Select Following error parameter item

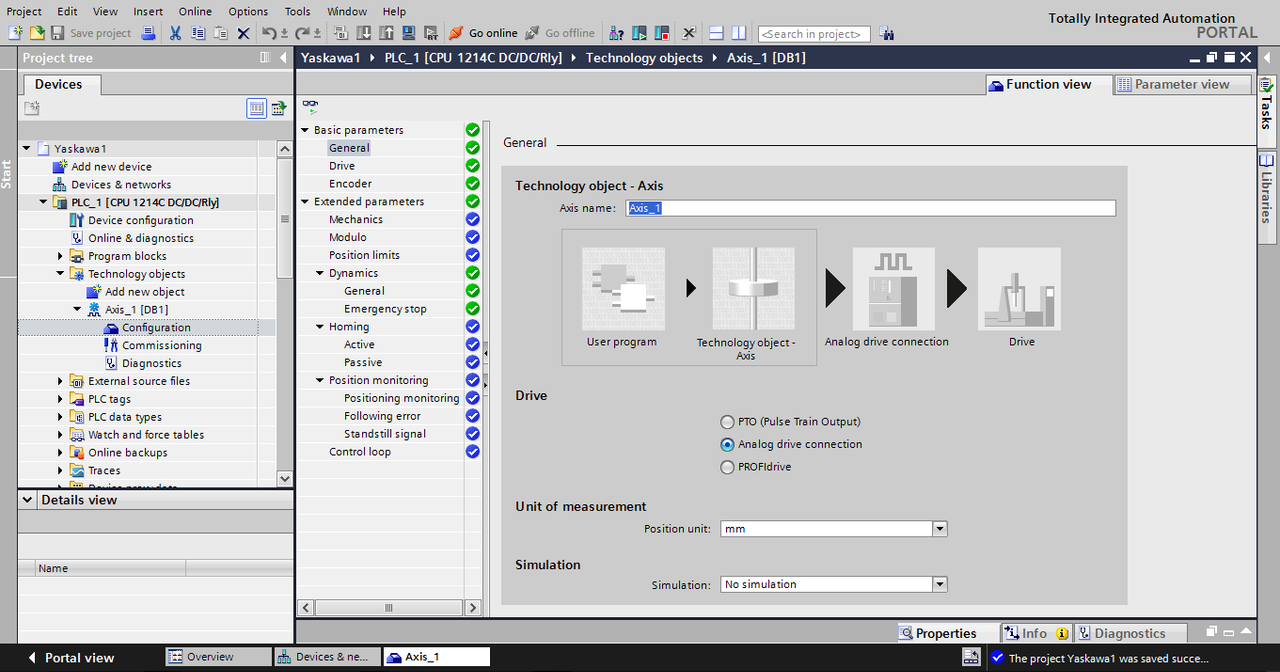coord(382,416)
